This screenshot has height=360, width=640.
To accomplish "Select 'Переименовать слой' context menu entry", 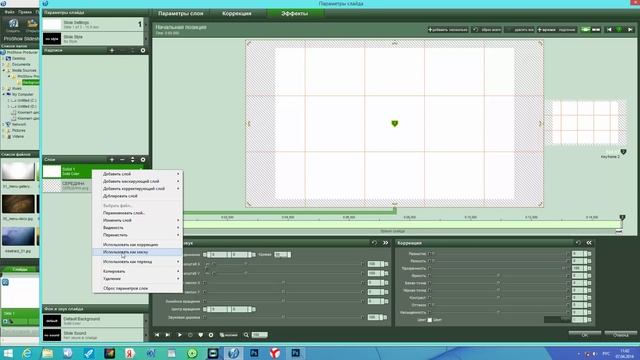I will tap(137, 213).
